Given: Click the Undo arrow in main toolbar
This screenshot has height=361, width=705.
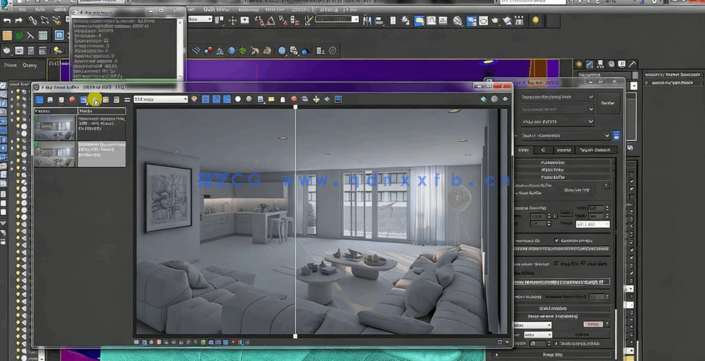Looking at the screenshot, I should (7, 20).
